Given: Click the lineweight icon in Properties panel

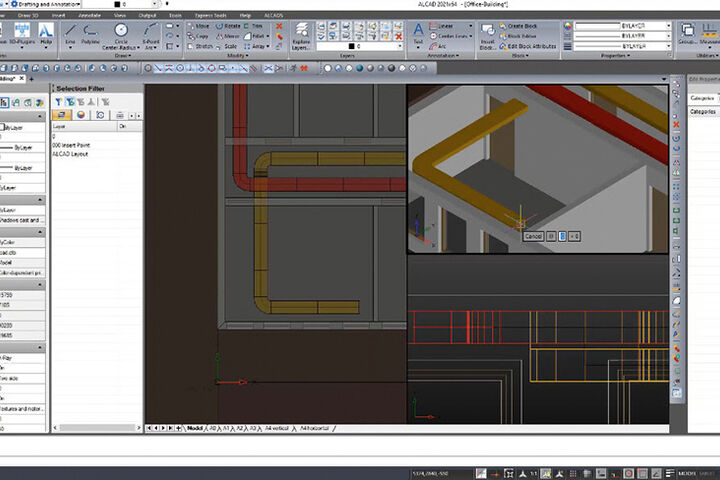Looking at the screenshot, I should 568,46.
